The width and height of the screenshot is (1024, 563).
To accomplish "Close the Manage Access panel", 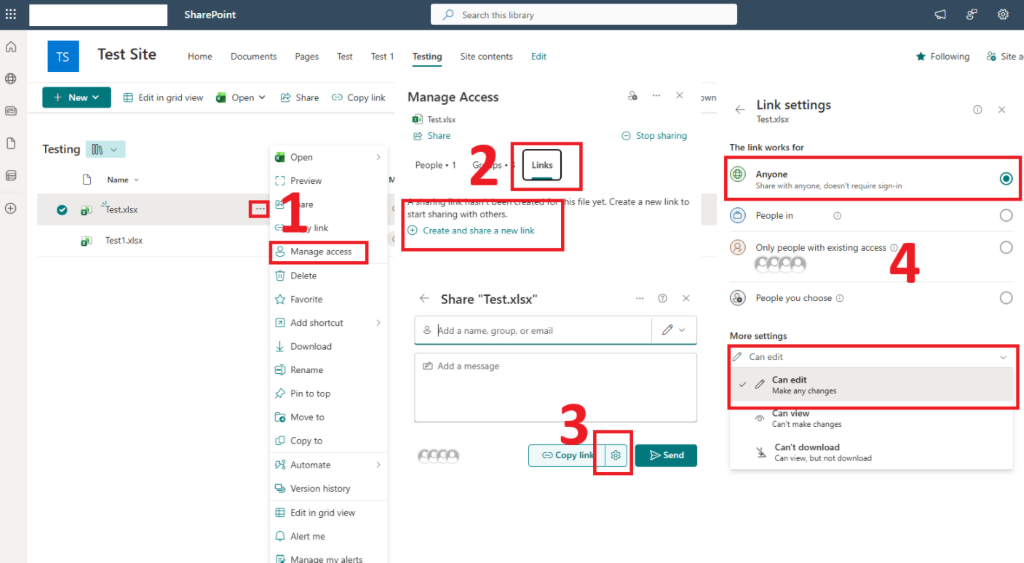I will coord(679,95).
